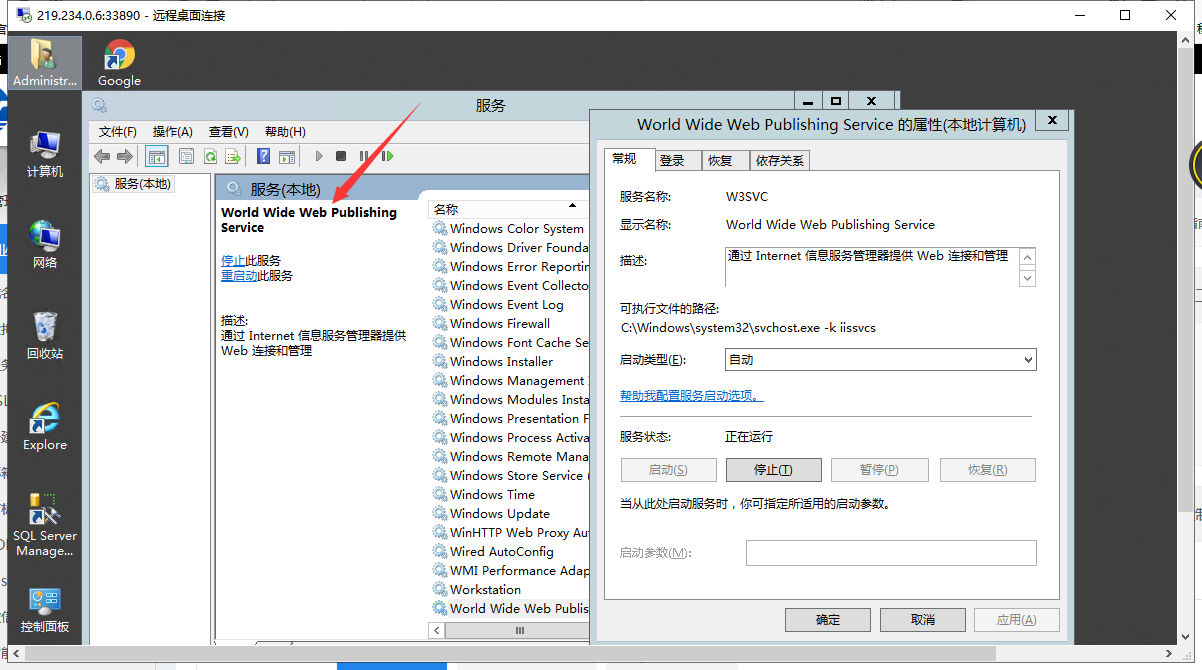Click the 暂停(P) button
The width and height of the screenshot is (1202, 670).
pos(879,470)
